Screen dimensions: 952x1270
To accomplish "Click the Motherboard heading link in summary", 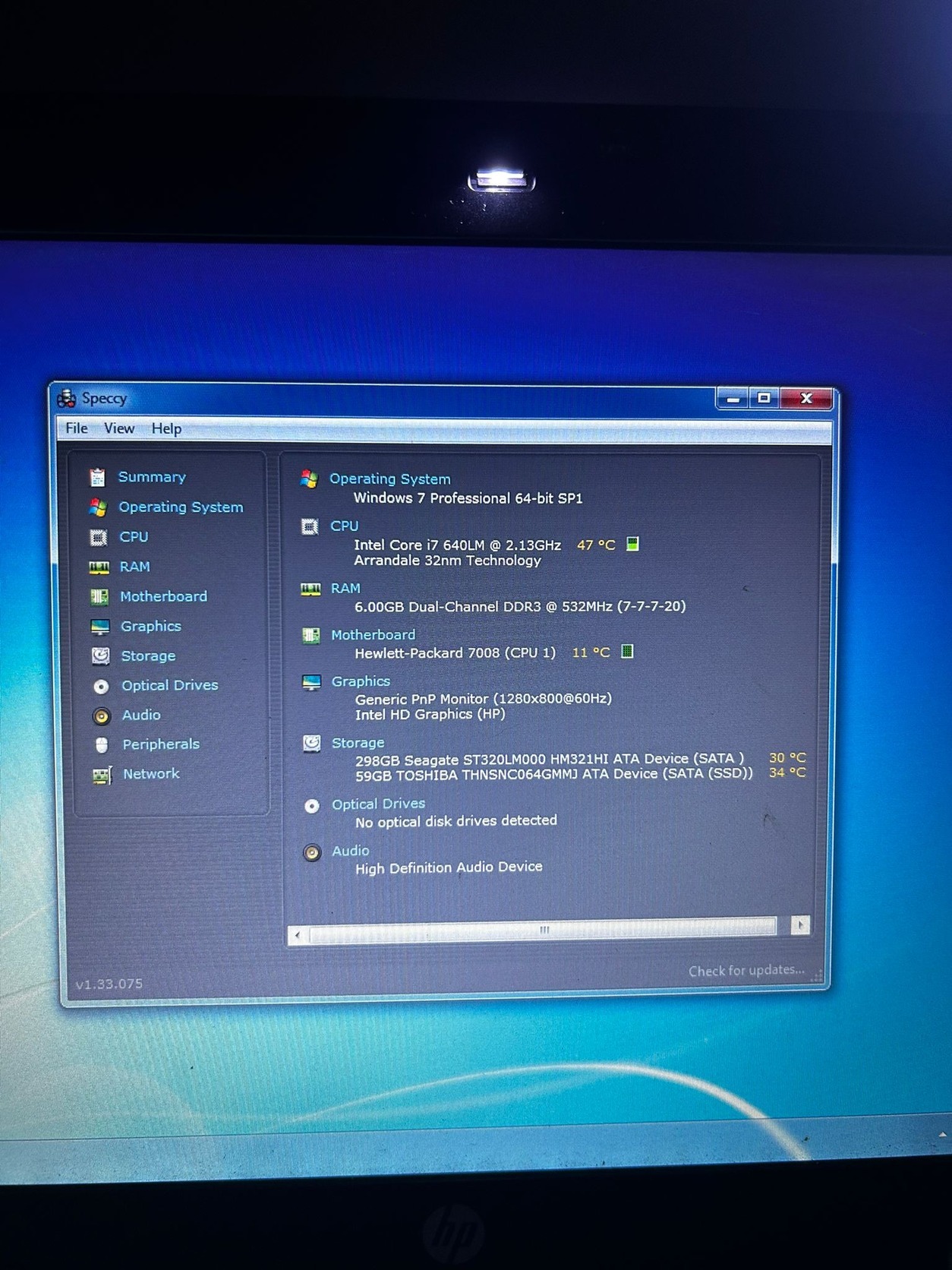I will pos(373,635).
